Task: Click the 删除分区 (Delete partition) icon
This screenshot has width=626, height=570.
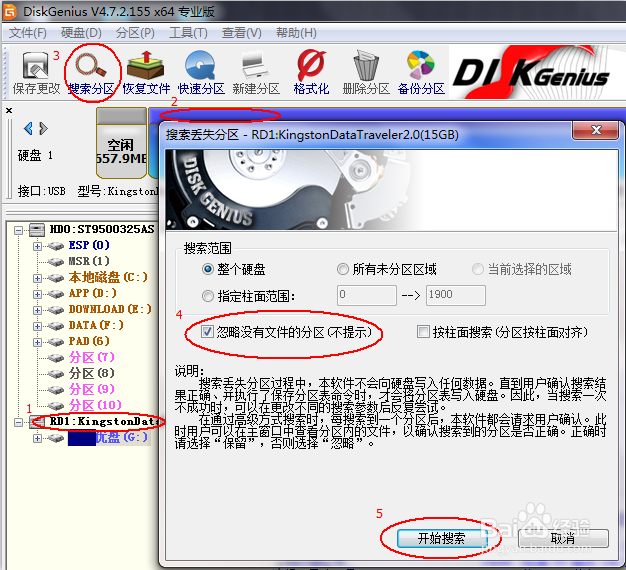Action: (x=366, y=73)
